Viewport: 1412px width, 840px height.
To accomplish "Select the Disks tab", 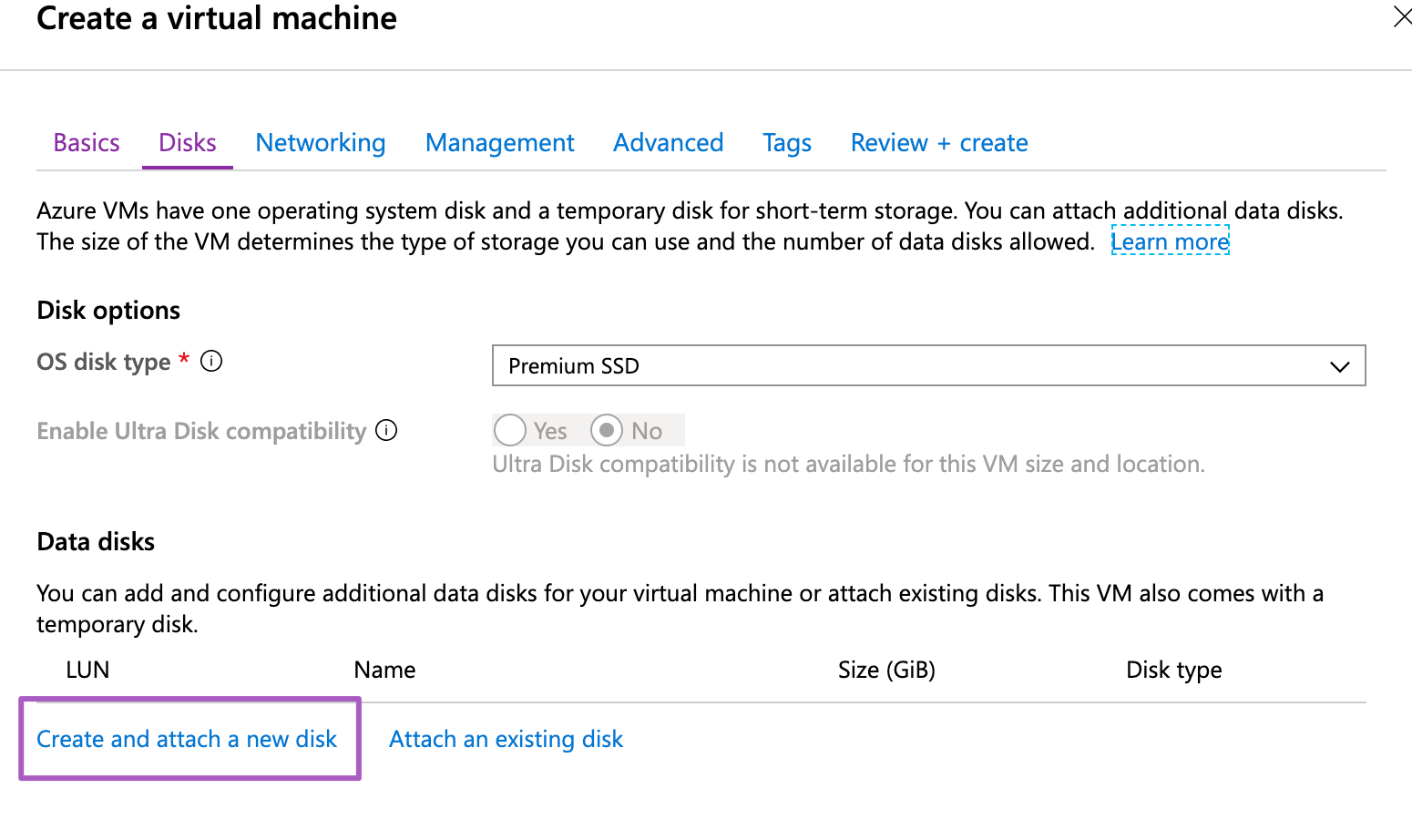I will (x=188, y=143).
